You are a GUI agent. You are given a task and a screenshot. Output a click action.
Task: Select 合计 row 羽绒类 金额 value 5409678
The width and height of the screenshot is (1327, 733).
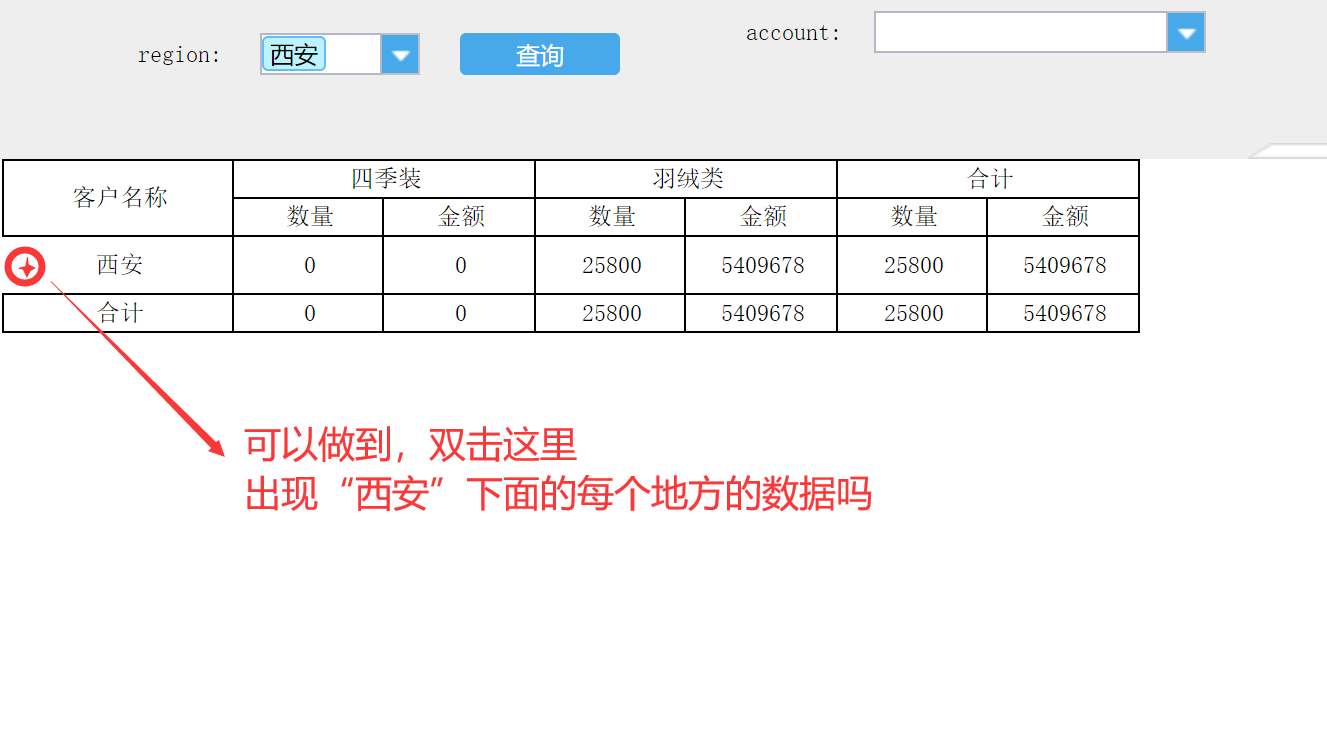pos(761,313)
